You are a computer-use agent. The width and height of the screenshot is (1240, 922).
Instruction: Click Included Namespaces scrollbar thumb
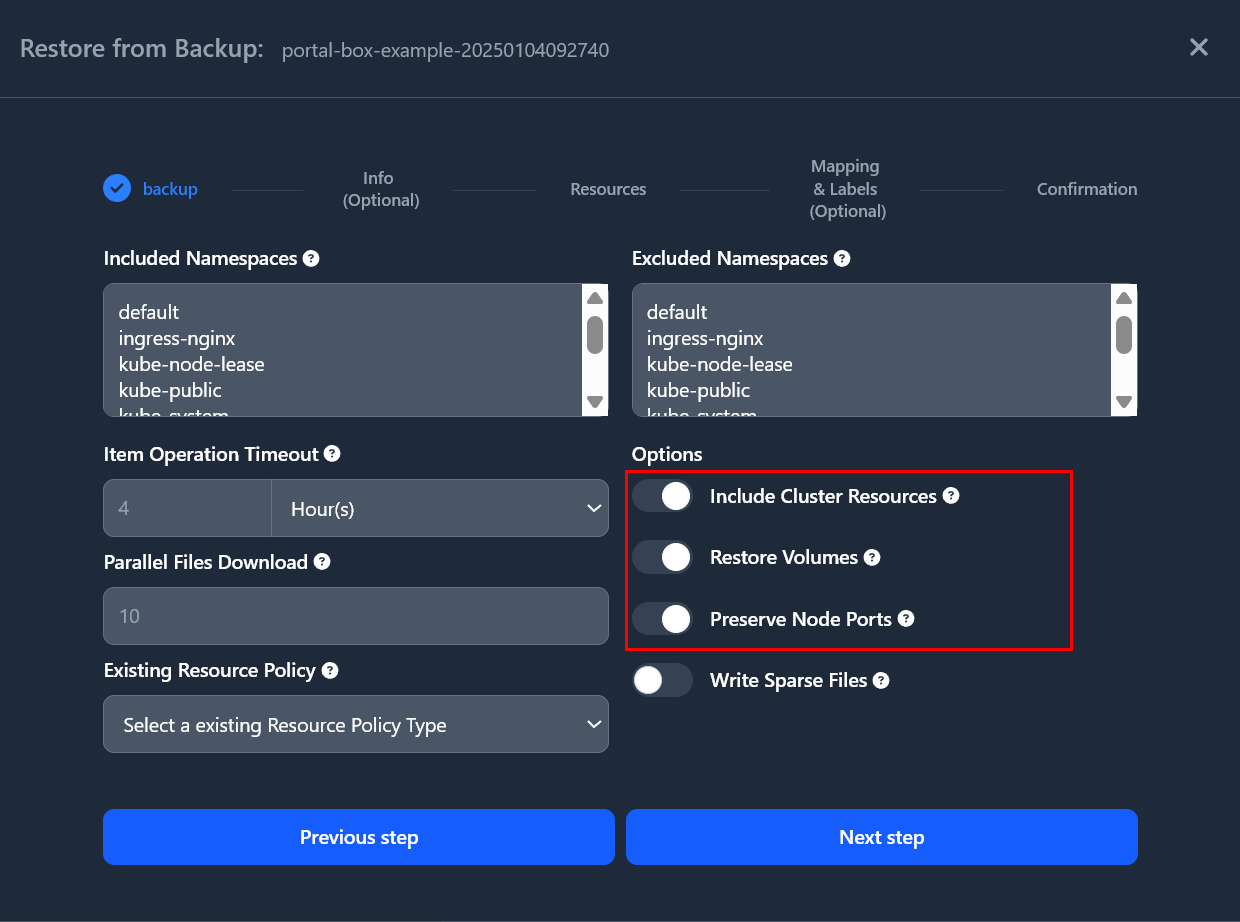pos(595,335)
